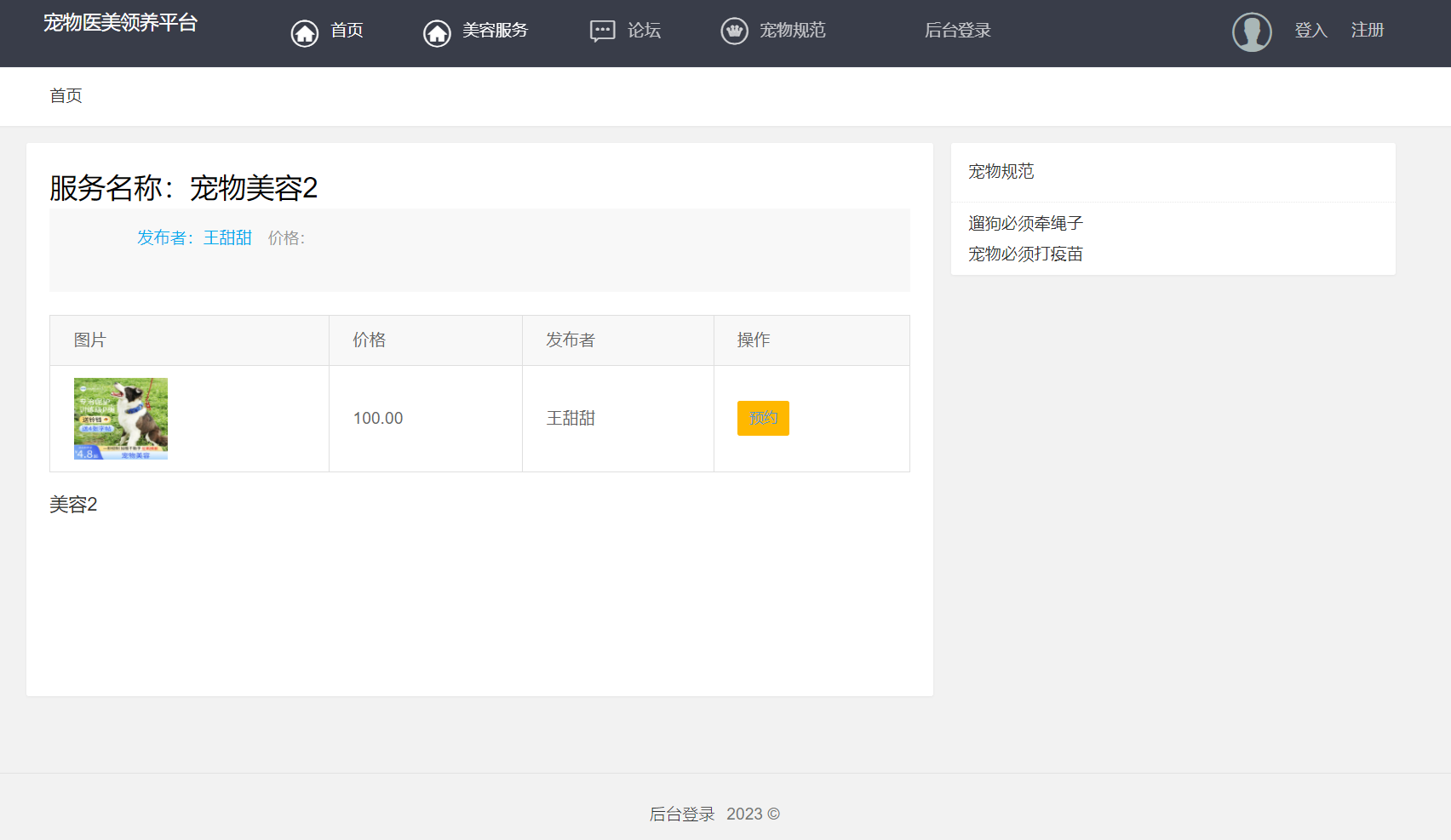Screen dimensions: 1451x840
Task: Click the 后台登录 link in footer
Action: (x=682, y=814)
